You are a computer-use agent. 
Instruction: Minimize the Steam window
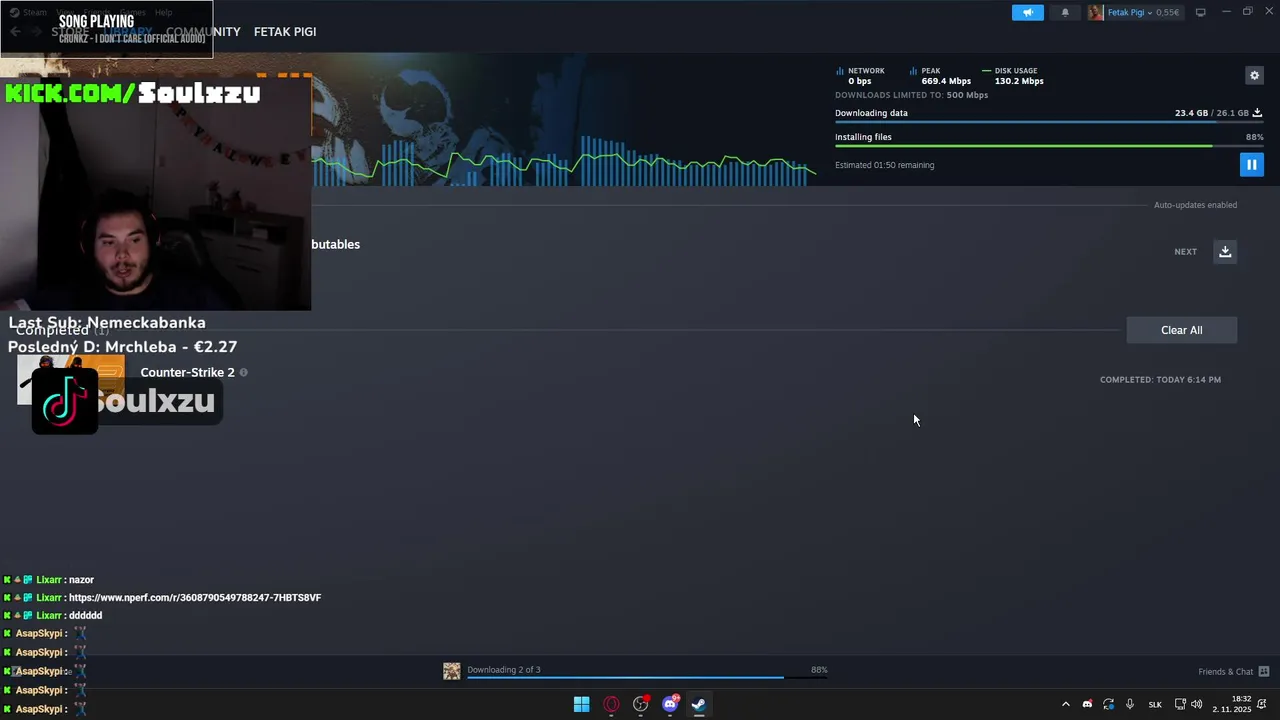[x=1226, y=12]
